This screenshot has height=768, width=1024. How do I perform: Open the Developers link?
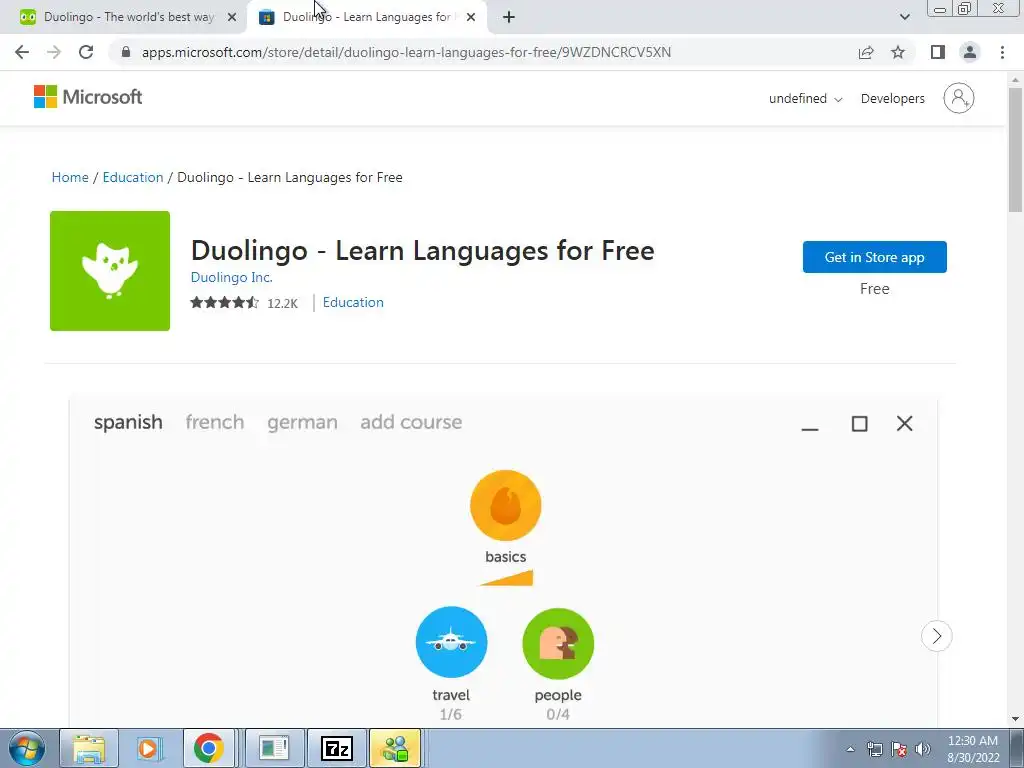(893, 99)
